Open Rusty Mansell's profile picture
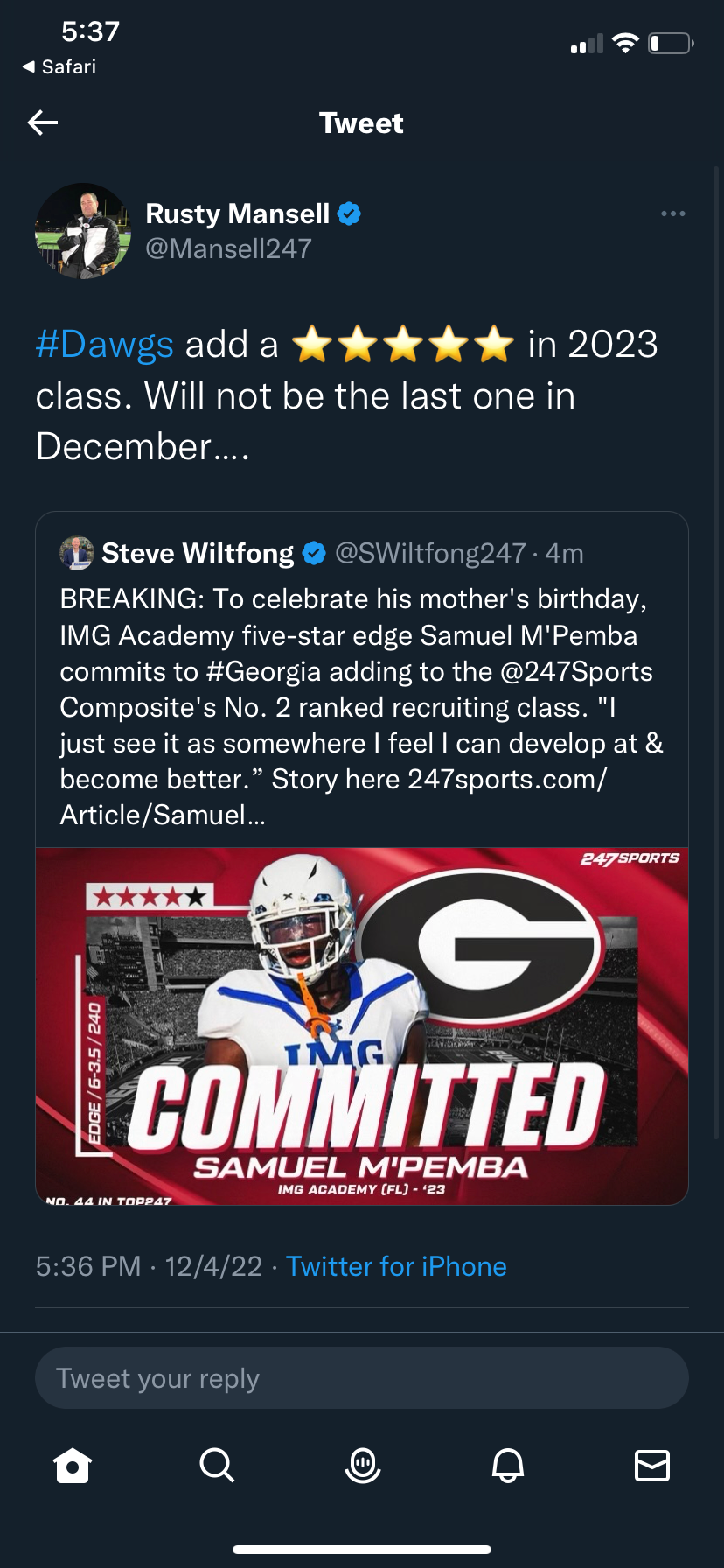Viewport: 724px width, 1568px height. pos(82,231)
